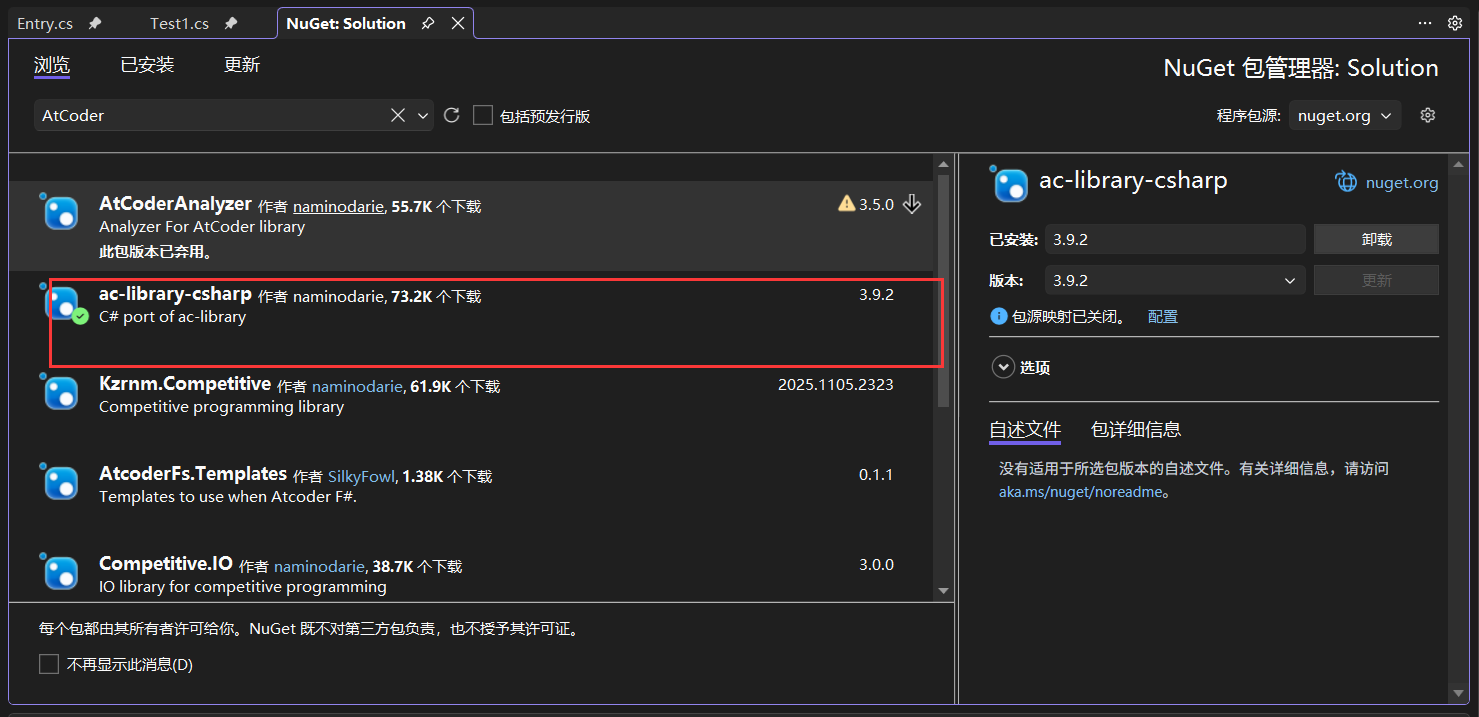Check 不再显示此消息(D) checkbox
1479x717 pixels.
point(49,664)
